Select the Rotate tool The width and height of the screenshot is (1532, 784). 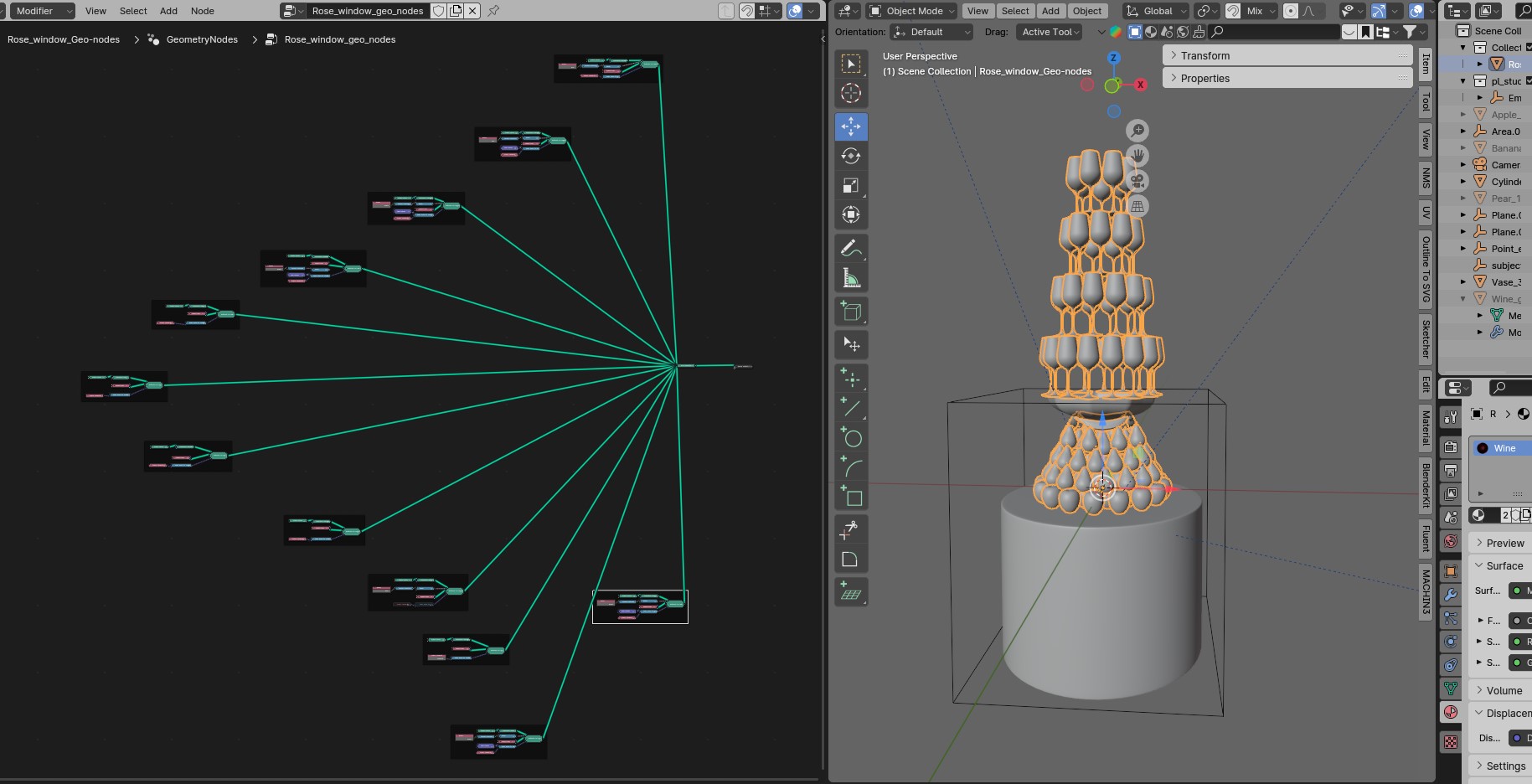click(851, 156)
